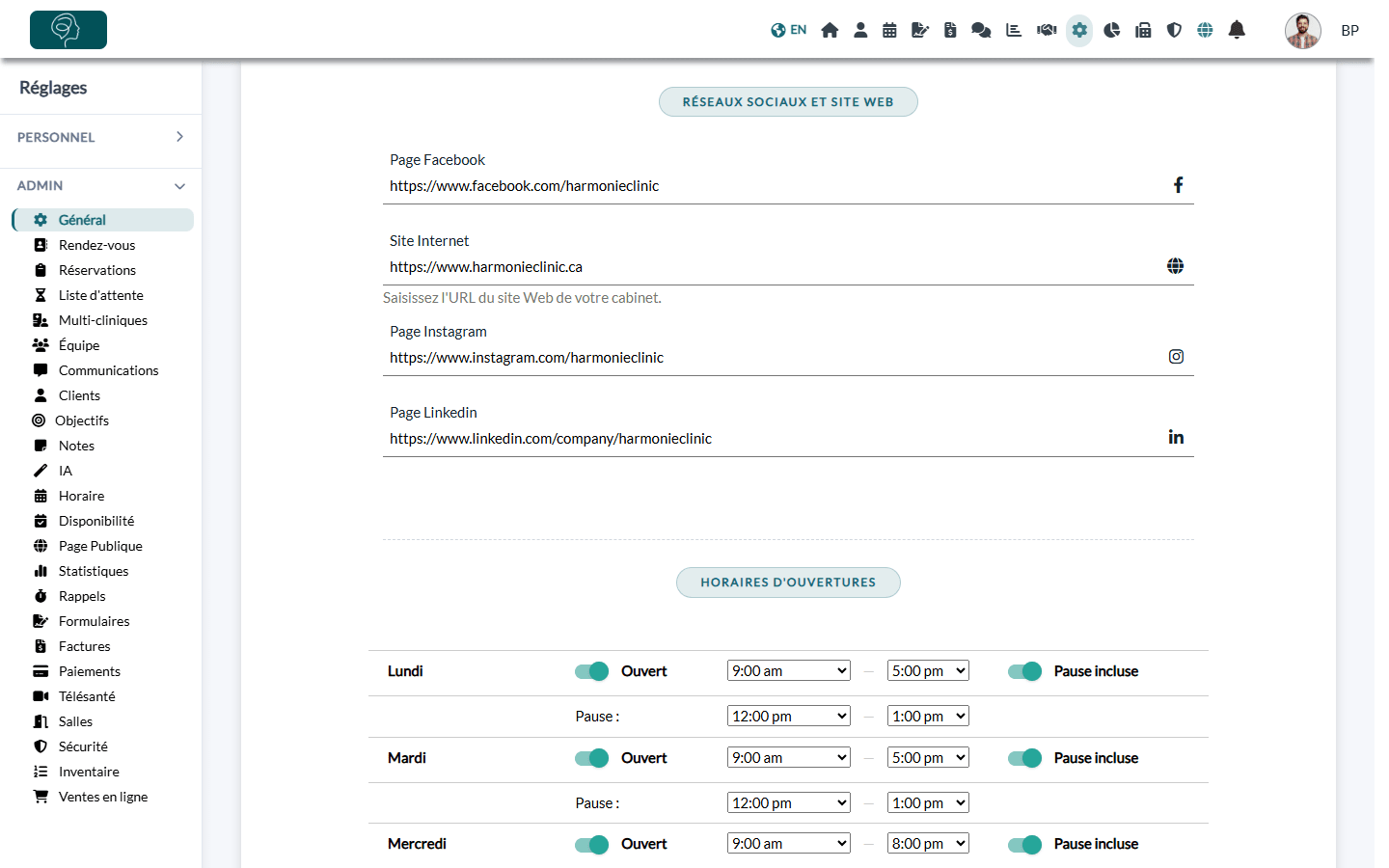The image size is (1389, 868).
Task: Open the invoice dollar document icon
Action: pos(950,30)
